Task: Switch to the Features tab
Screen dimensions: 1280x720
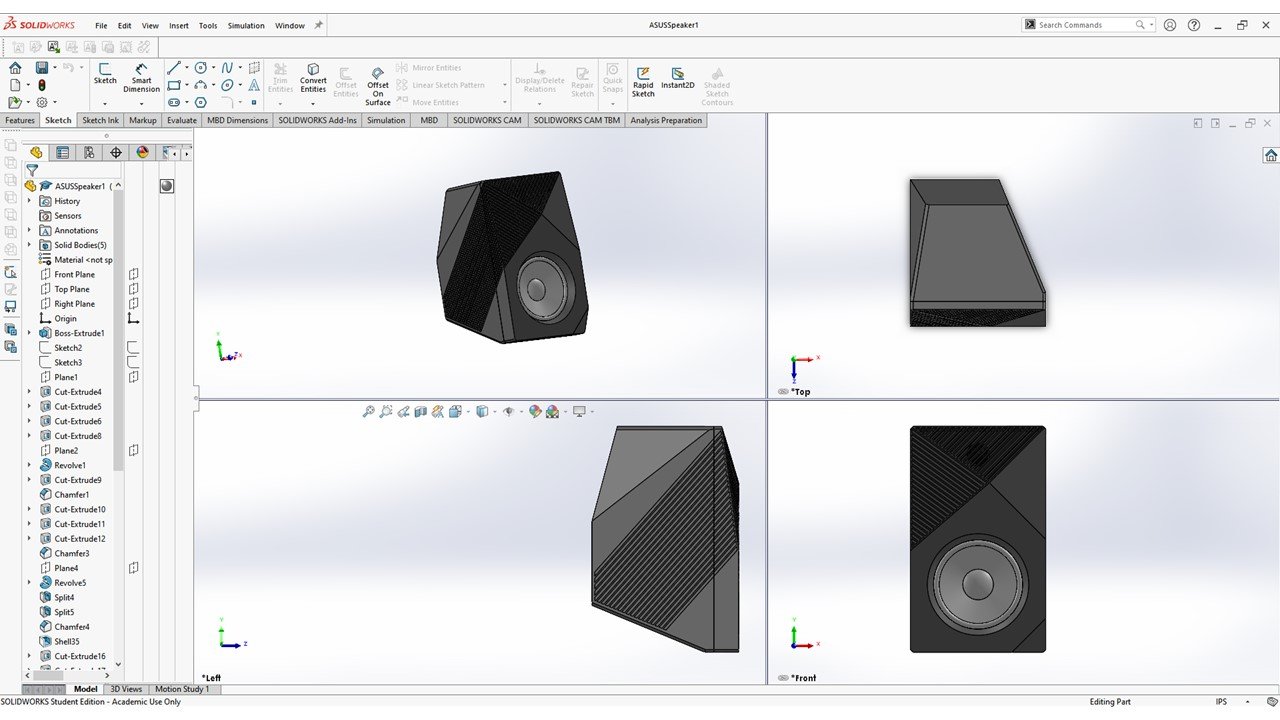Action: tap(20, 120)
